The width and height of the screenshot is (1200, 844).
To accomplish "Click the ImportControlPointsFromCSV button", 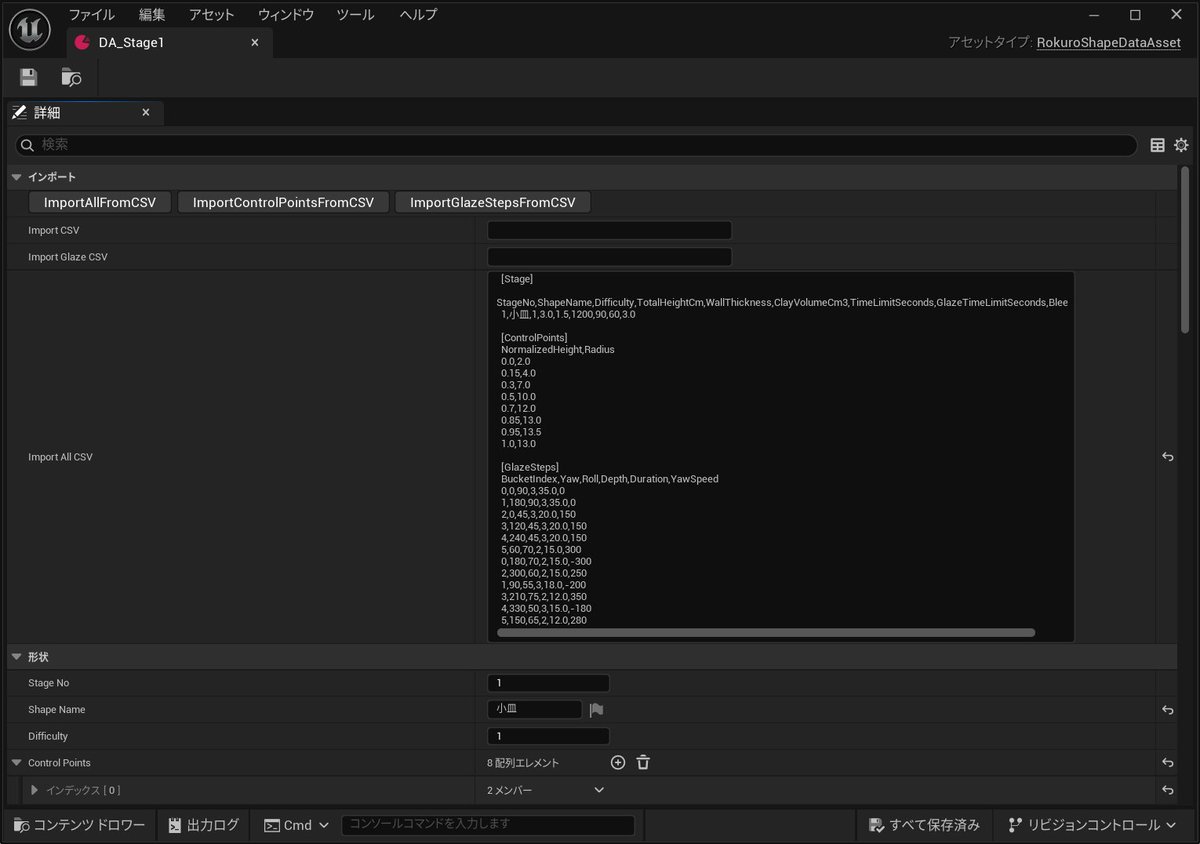I will [283, 203].
